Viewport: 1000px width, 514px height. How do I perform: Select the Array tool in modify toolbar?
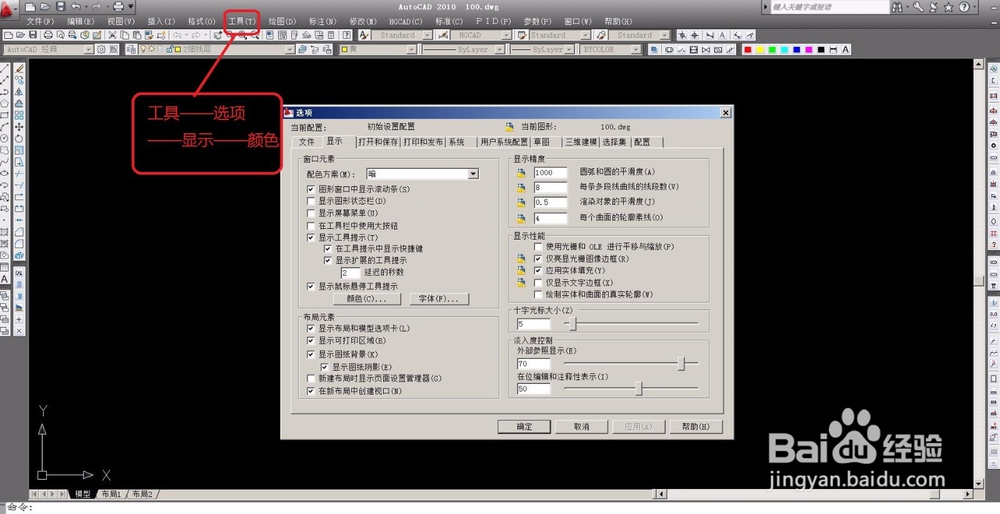click(x=19, y=115)
